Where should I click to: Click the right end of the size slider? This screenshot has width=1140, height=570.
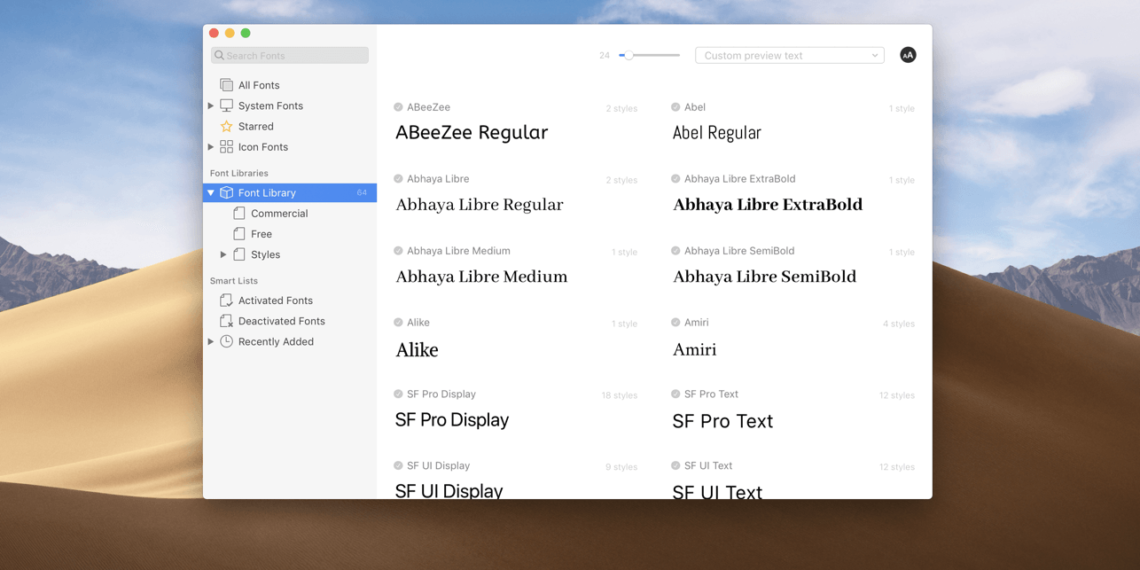click(678, 55)
